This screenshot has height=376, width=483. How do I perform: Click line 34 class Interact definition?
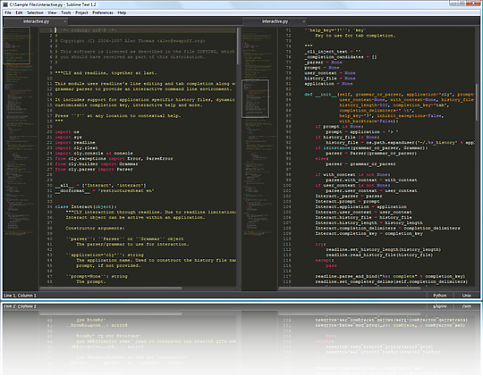point(85,207)
